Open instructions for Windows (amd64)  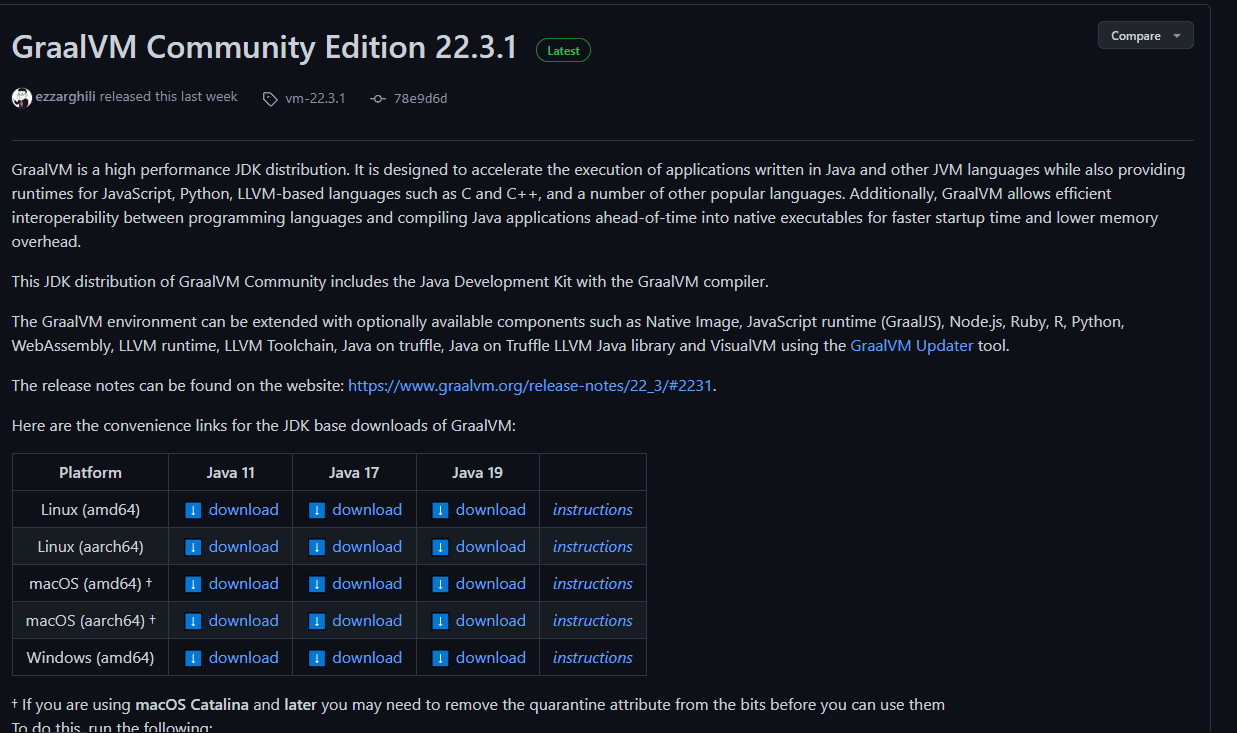coord(593,658)
